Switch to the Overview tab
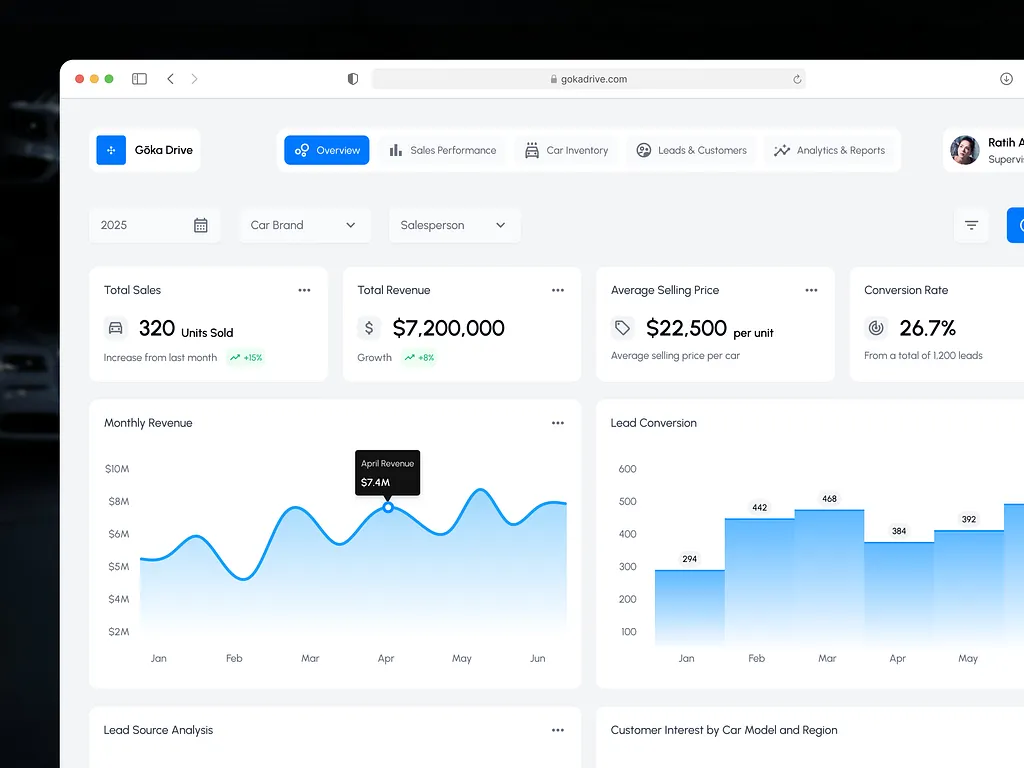The image size is (1024, 768). tap(327, 150)
